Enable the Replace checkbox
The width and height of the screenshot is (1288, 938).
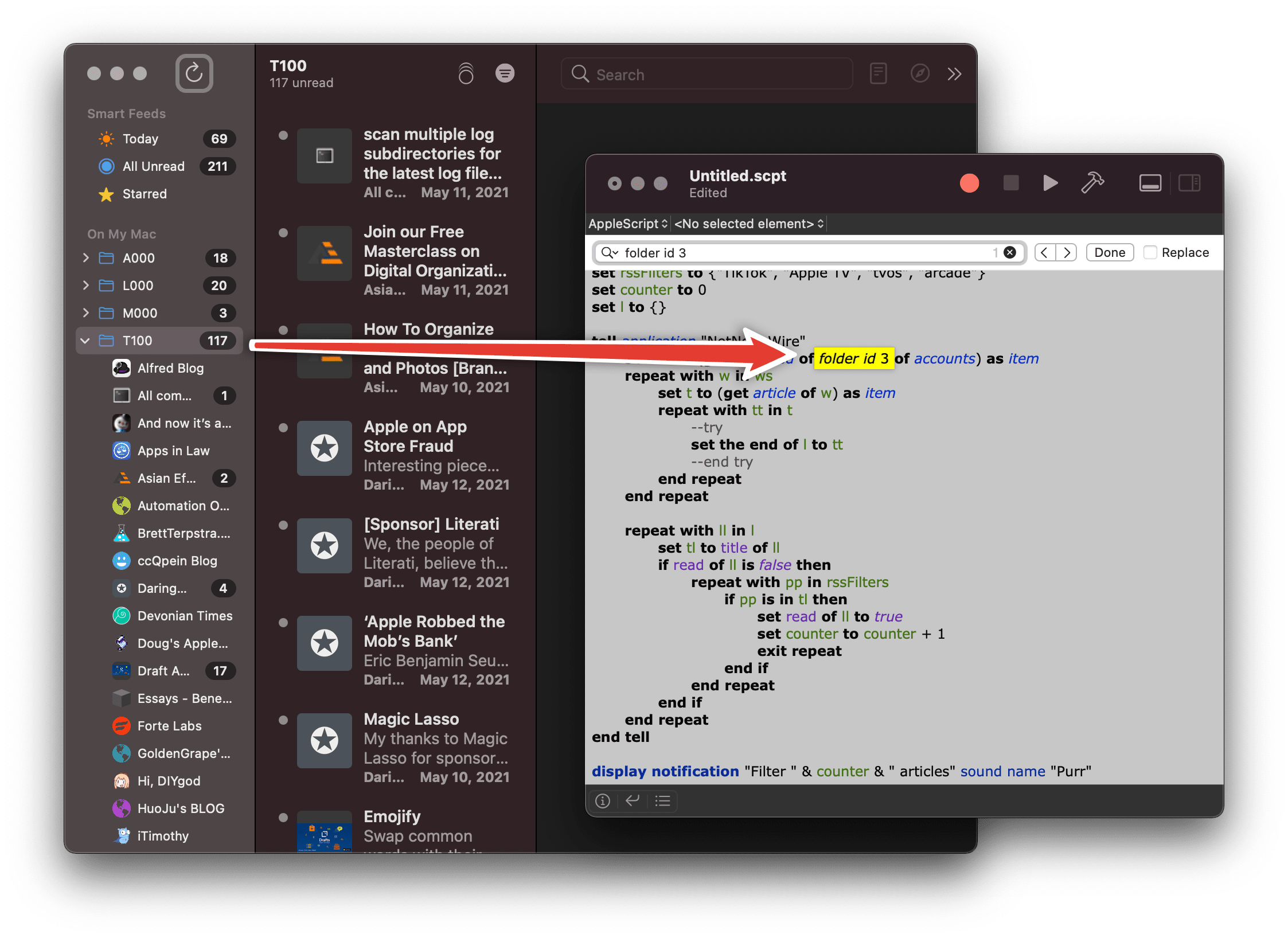click(1150, 253)
